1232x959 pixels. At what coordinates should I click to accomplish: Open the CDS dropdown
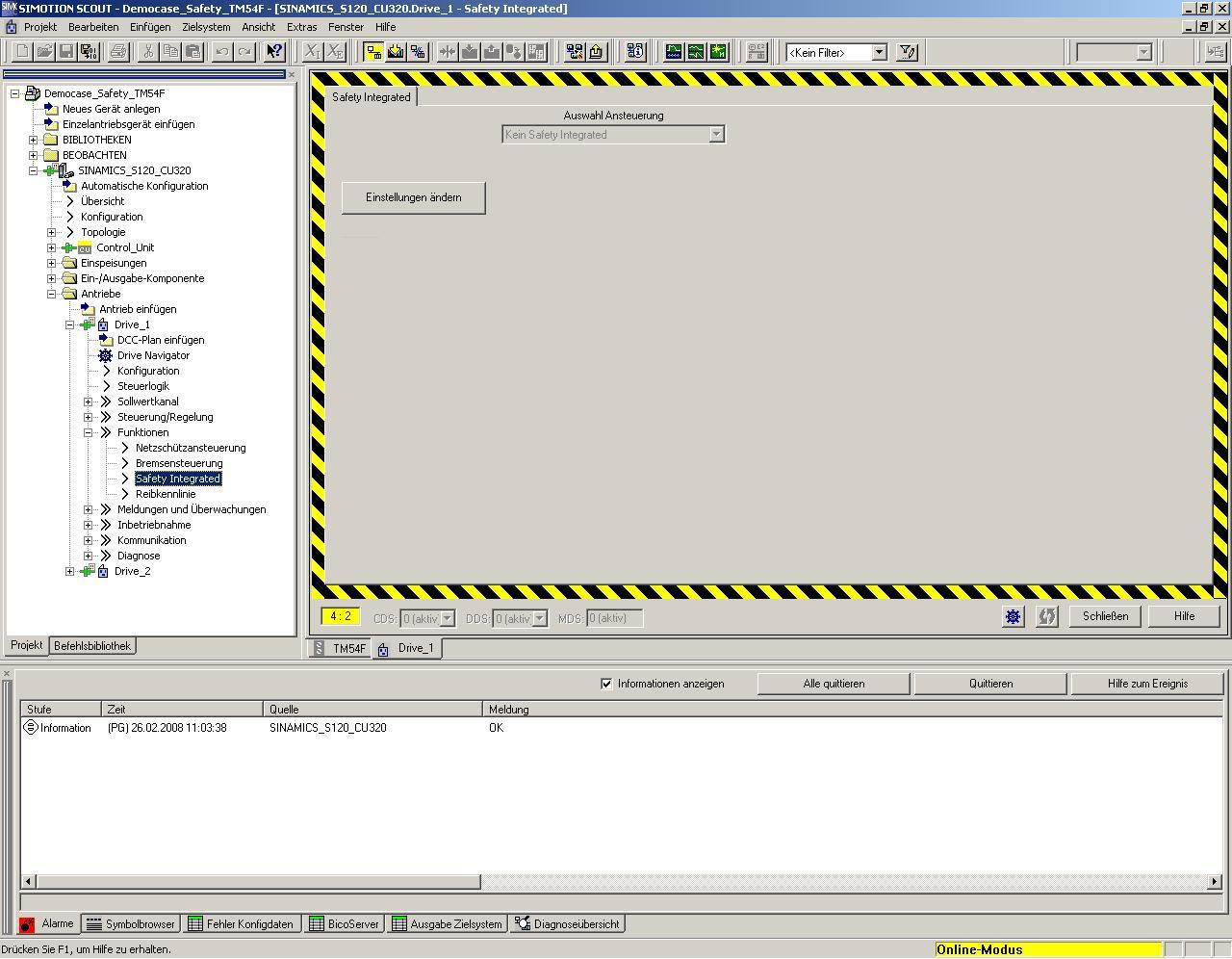coord(448,618)
